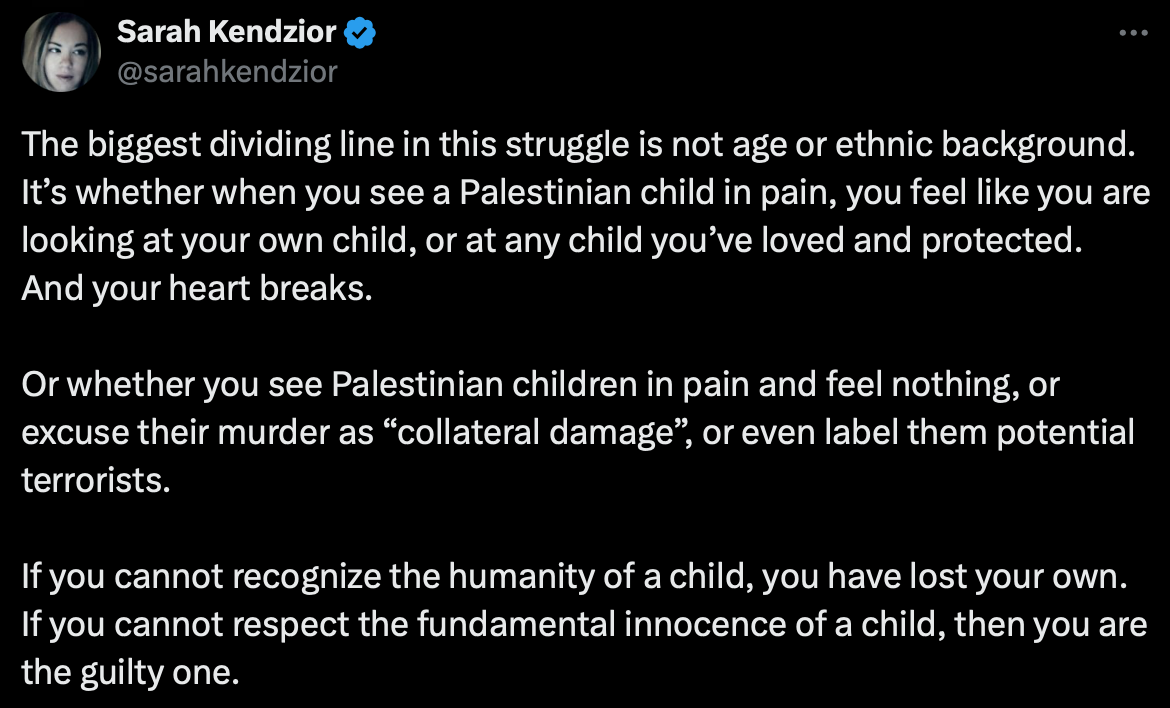Click the line starting "Or whether you see Palestinian"
1170x708 pixels.
540,385
